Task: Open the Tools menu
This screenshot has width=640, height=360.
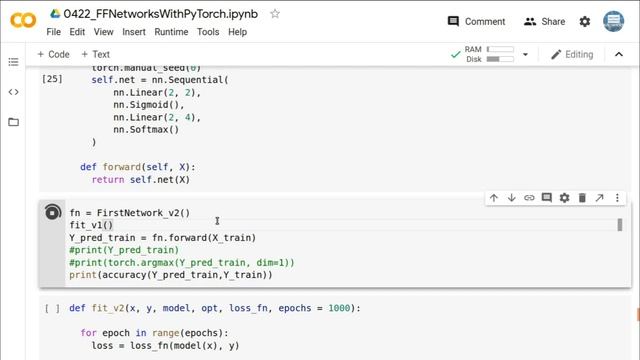Action: 208,32
